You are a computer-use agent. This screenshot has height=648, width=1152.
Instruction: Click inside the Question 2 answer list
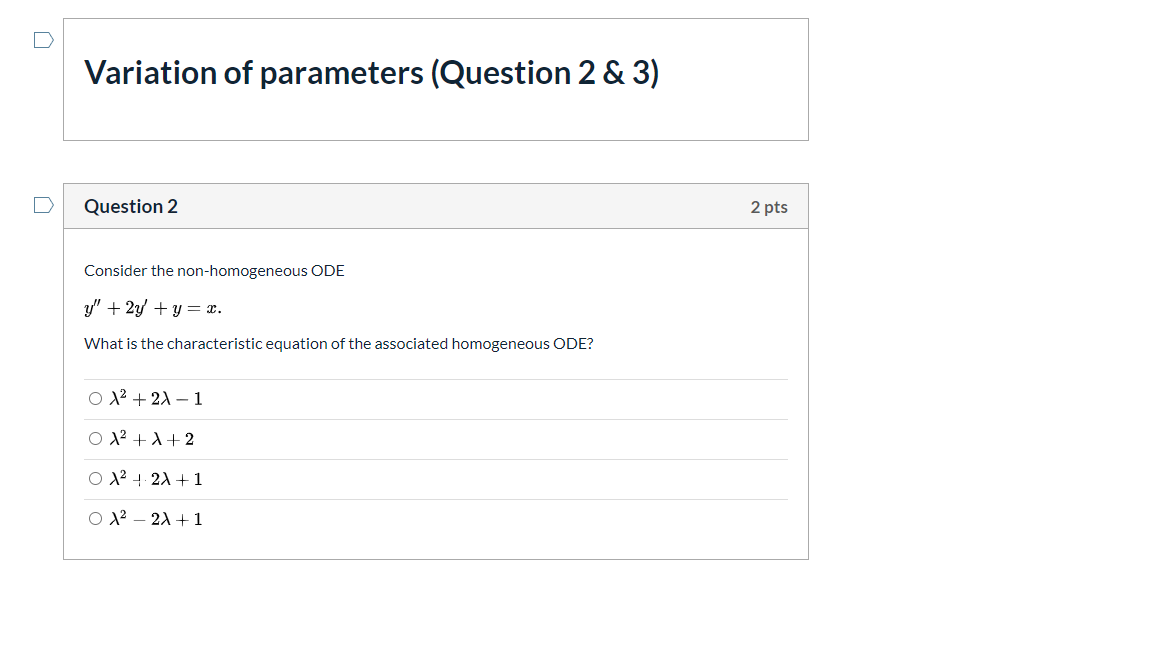pyautogui.click(x=435, y=458)
